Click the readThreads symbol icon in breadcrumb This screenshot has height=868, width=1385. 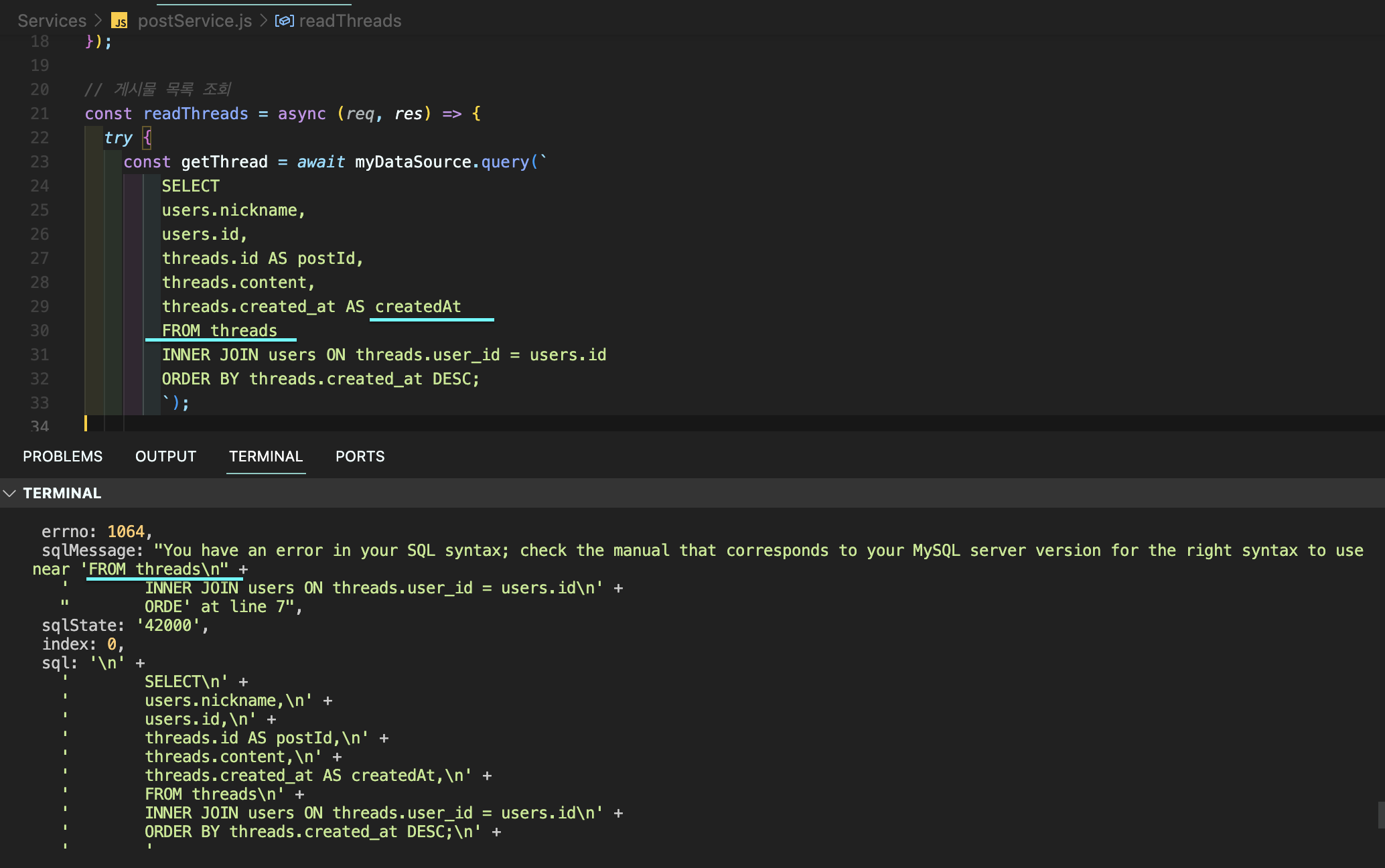tap(284, 21)
